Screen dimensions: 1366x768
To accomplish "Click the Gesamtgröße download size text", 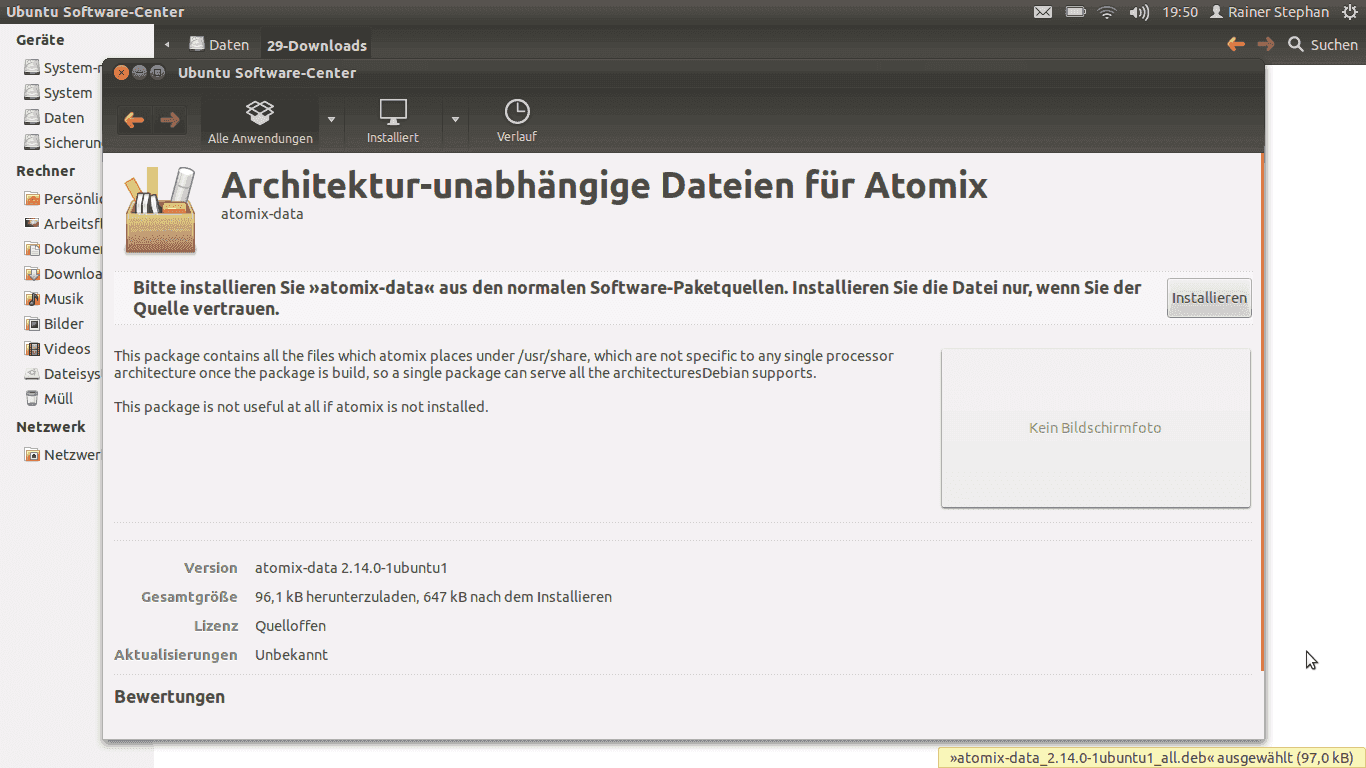I will (x=433, y=597).
